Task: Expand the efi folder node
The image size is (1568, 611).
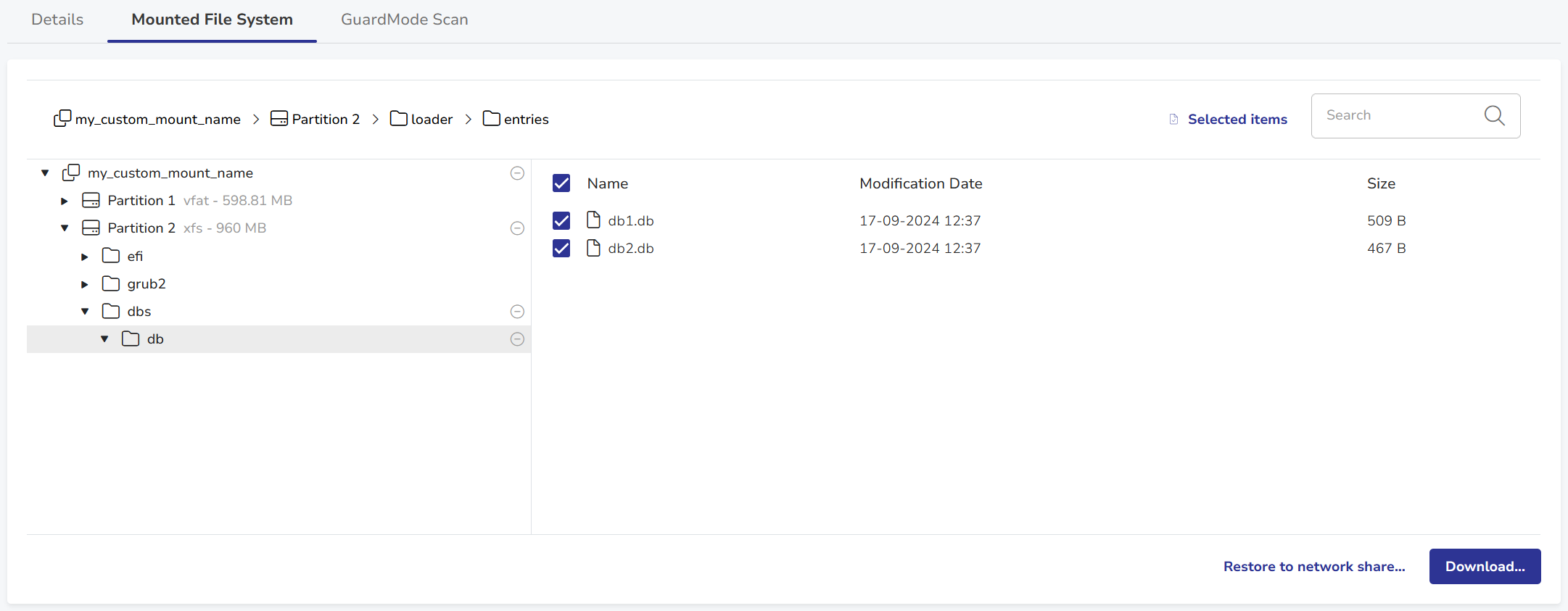Action: click(x=85, y=257)
